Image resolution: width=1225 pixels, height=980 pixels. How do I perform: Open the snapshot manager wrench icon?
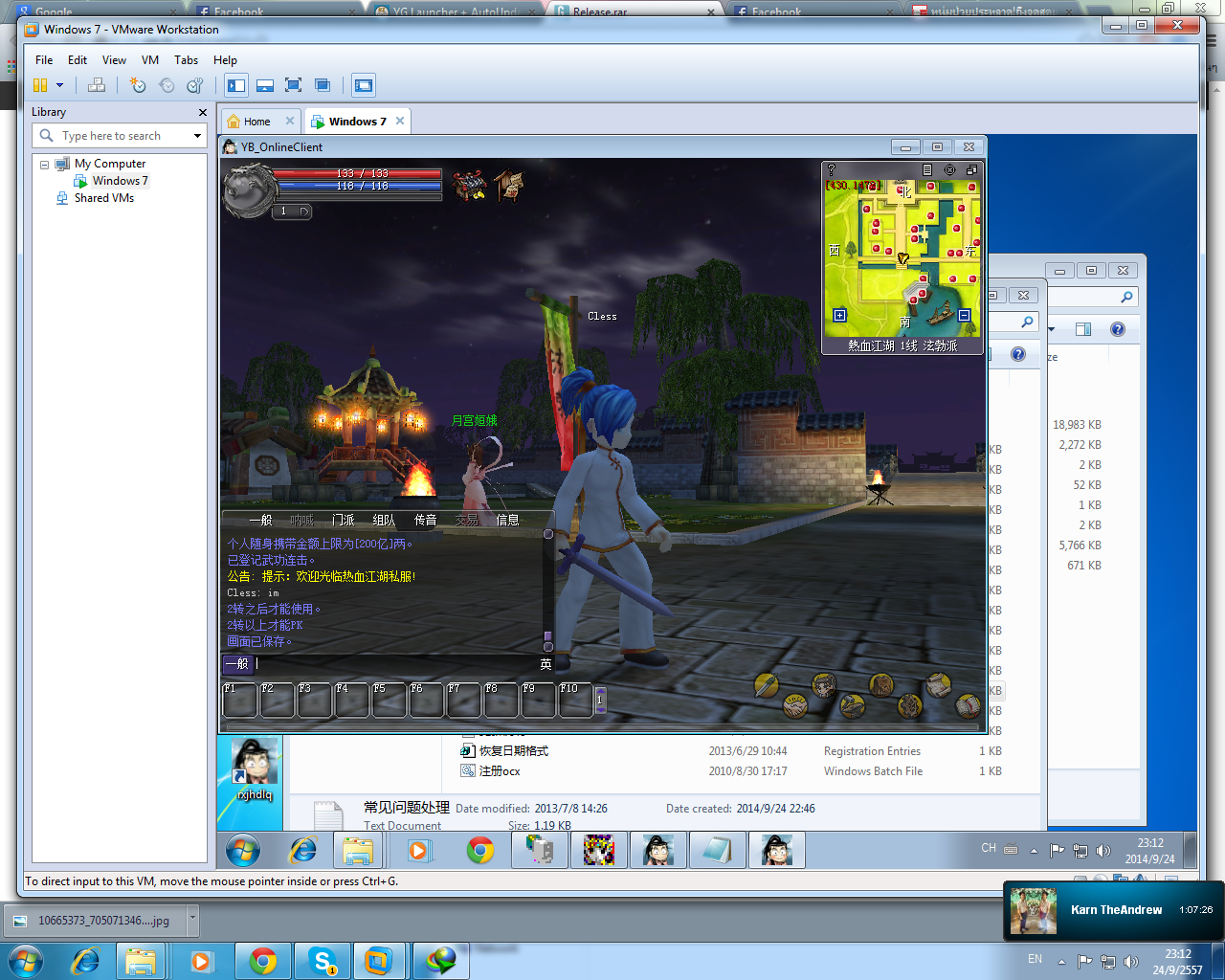tap(195, 85)
